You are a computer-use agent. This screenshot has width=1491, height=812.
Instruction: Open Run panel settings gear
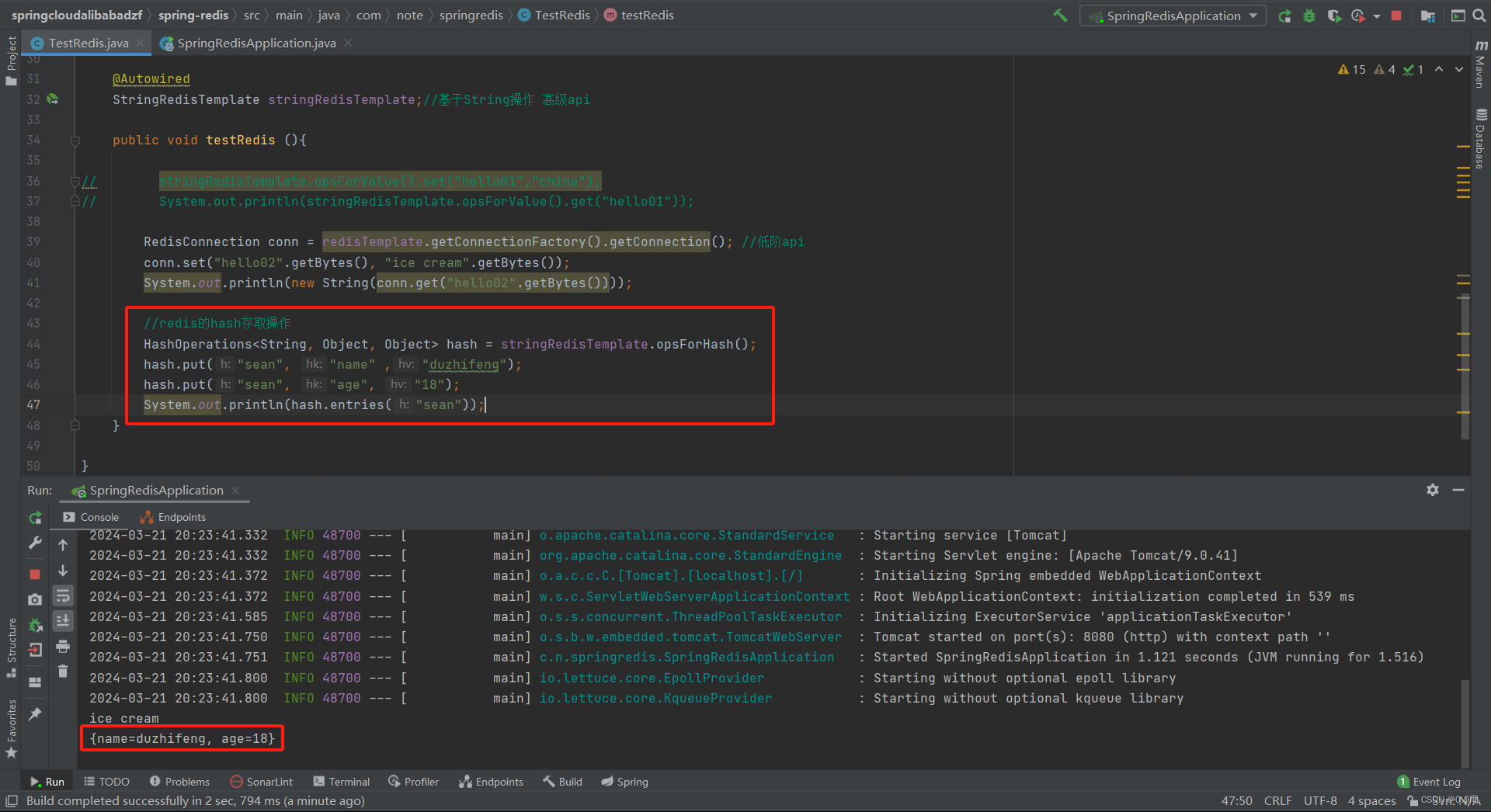[1433, 490]
